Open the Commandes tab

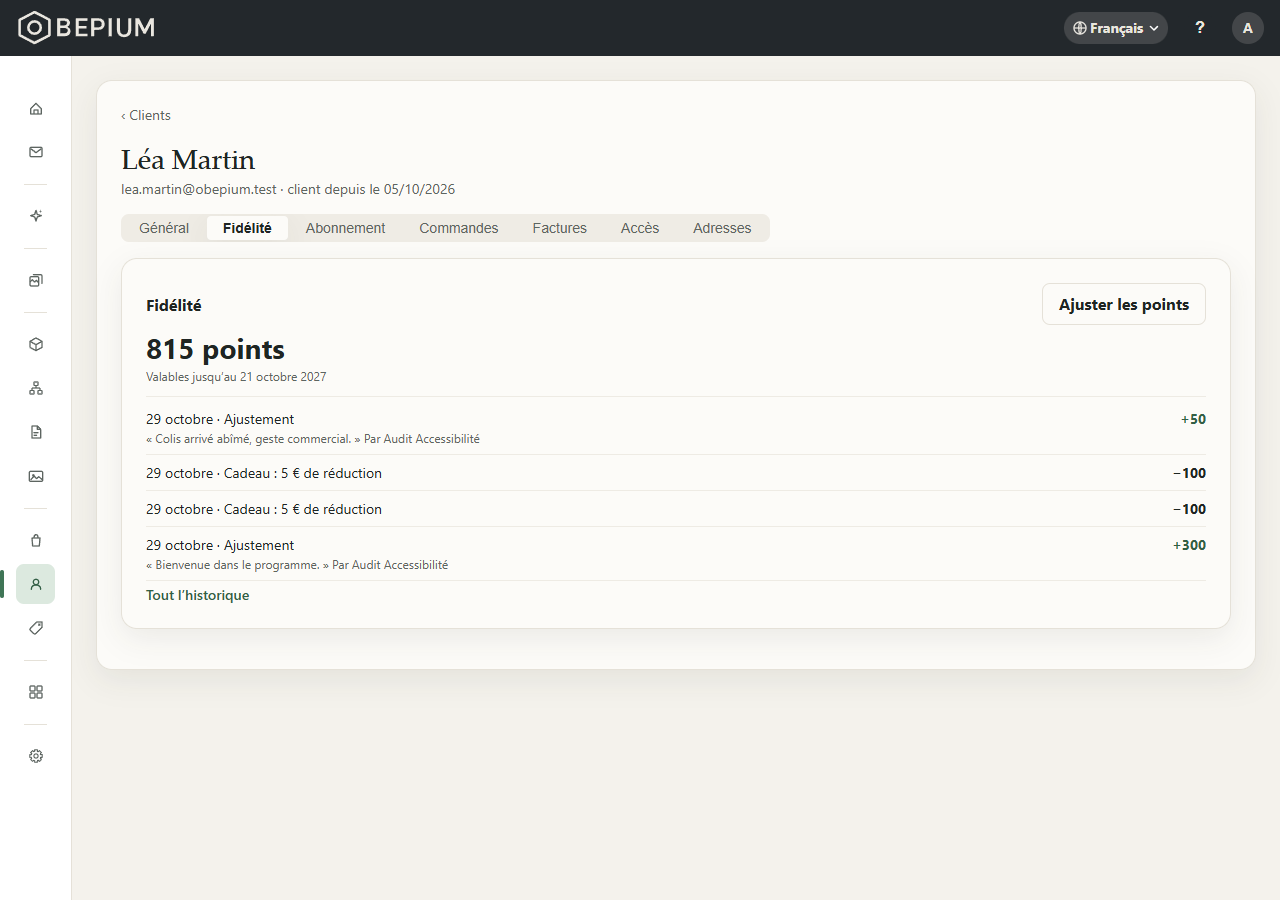point(459,228)
